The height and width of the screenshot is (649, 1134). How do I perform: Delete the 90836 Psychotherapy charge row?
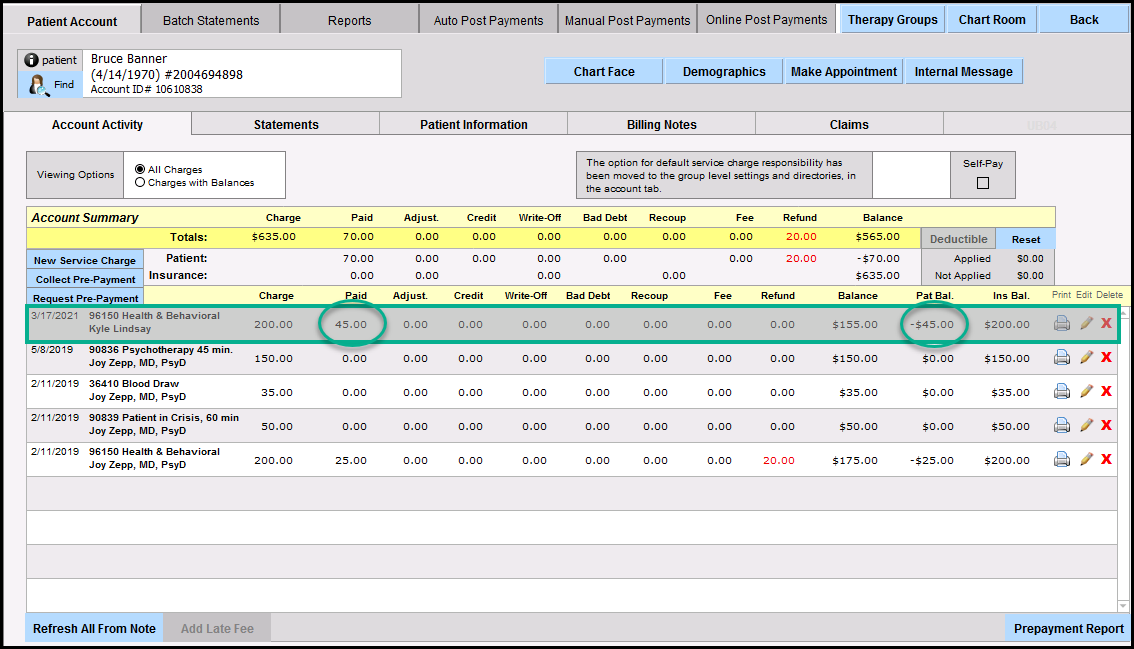coord(1106,358)
